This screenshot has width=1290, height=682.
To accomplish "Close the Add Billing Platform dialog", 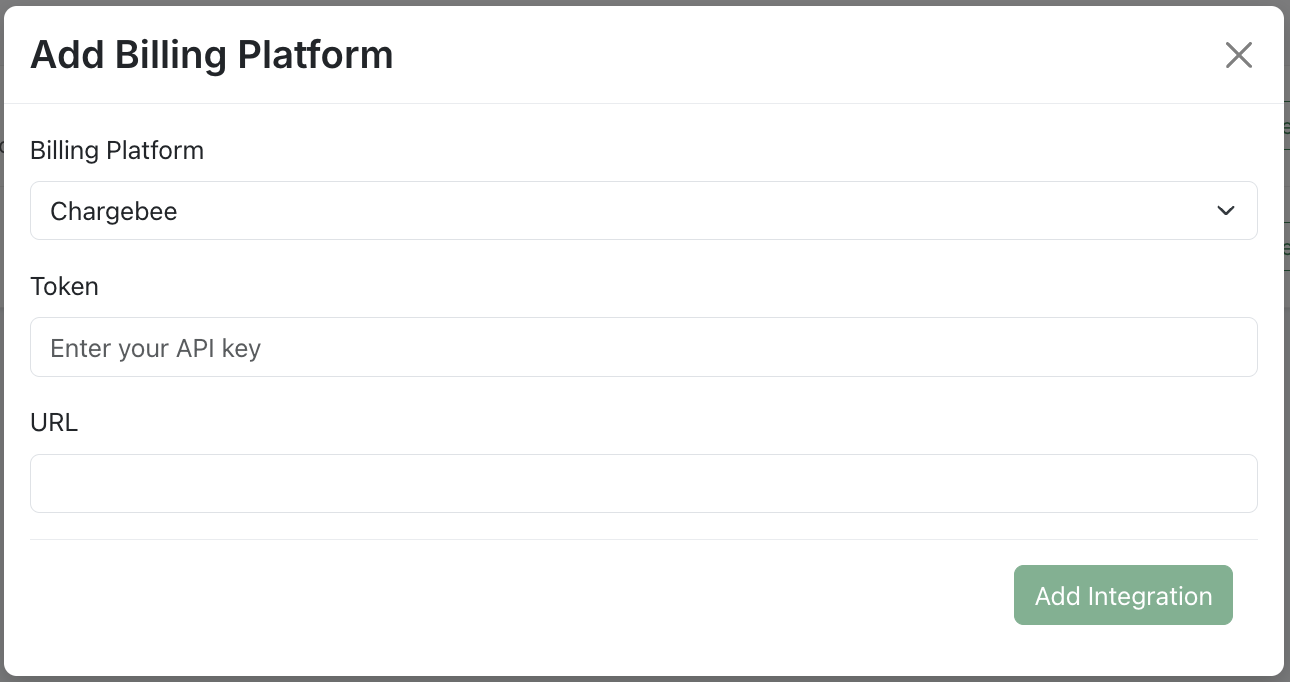I will coord(1238,55).
